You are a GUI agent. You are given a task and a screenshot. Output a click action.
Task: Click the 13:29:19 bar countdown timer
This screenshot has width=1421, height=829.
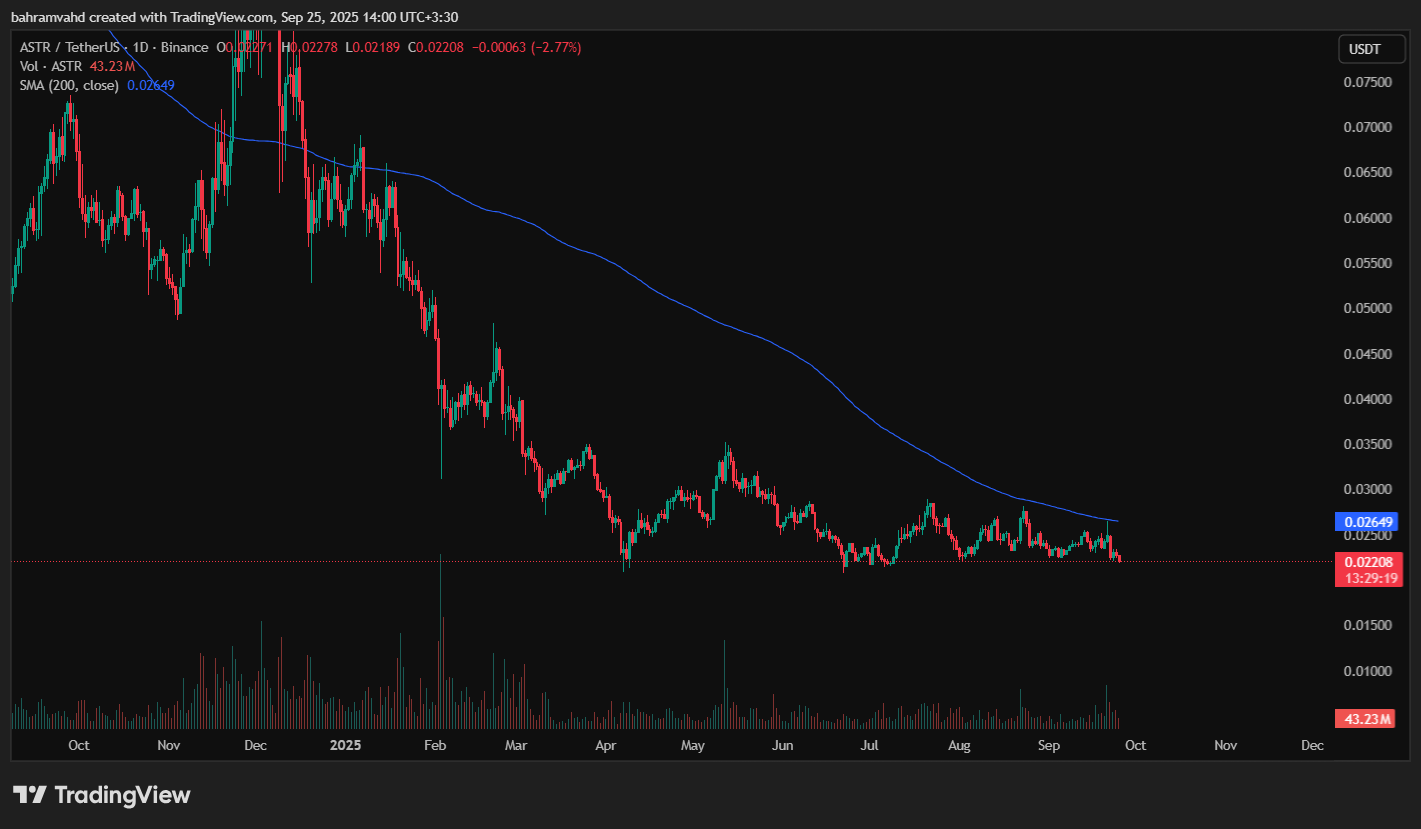(1364, 578)
